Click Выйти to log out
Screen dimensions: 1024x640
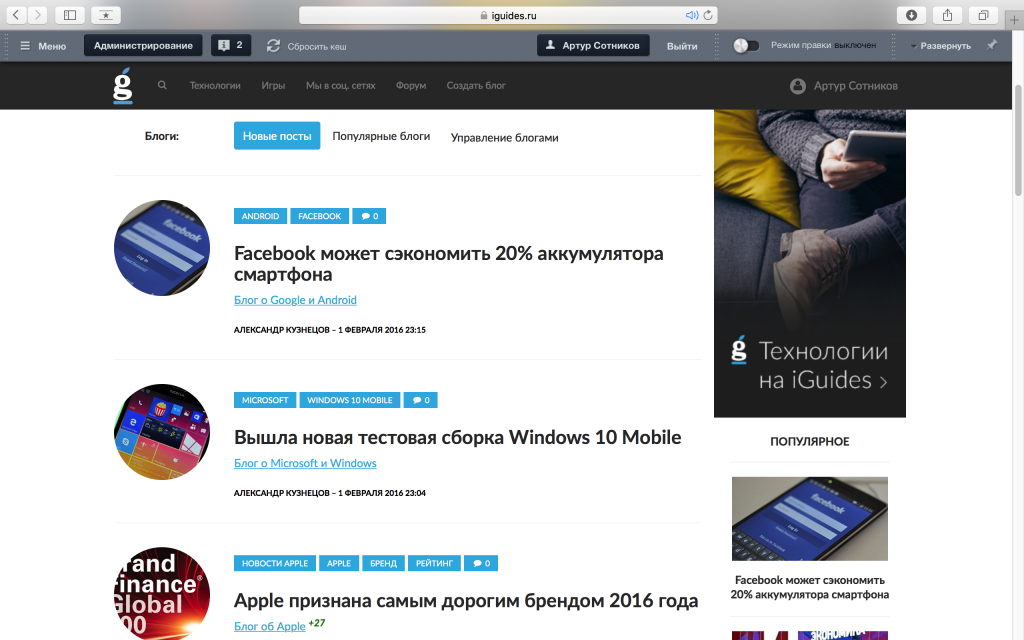click(x=682, y=46)
